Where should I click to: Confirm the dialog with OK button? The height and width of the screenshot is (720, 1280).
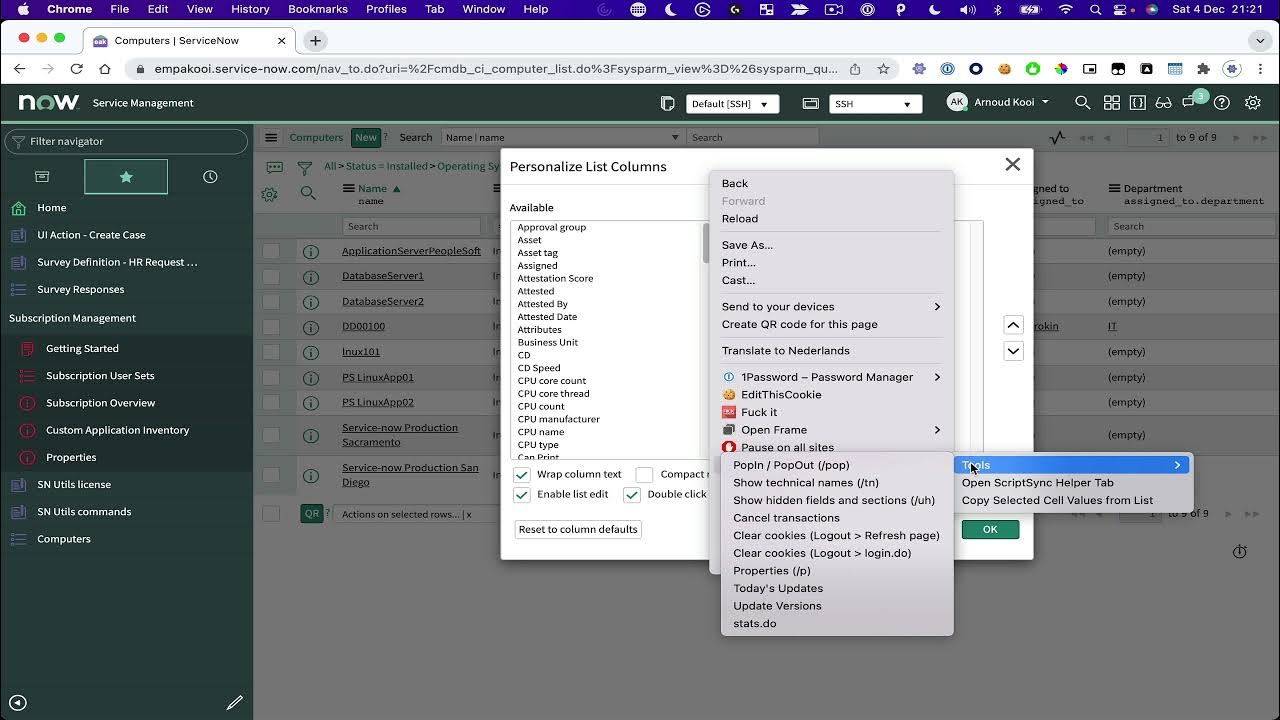coord(990,530)
